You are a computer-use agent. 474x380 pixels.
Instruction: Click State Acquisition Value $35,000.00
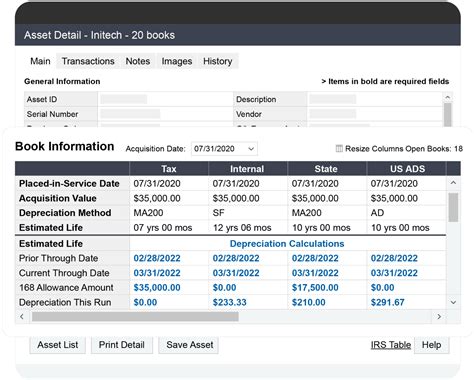click(x=315, y=198)
